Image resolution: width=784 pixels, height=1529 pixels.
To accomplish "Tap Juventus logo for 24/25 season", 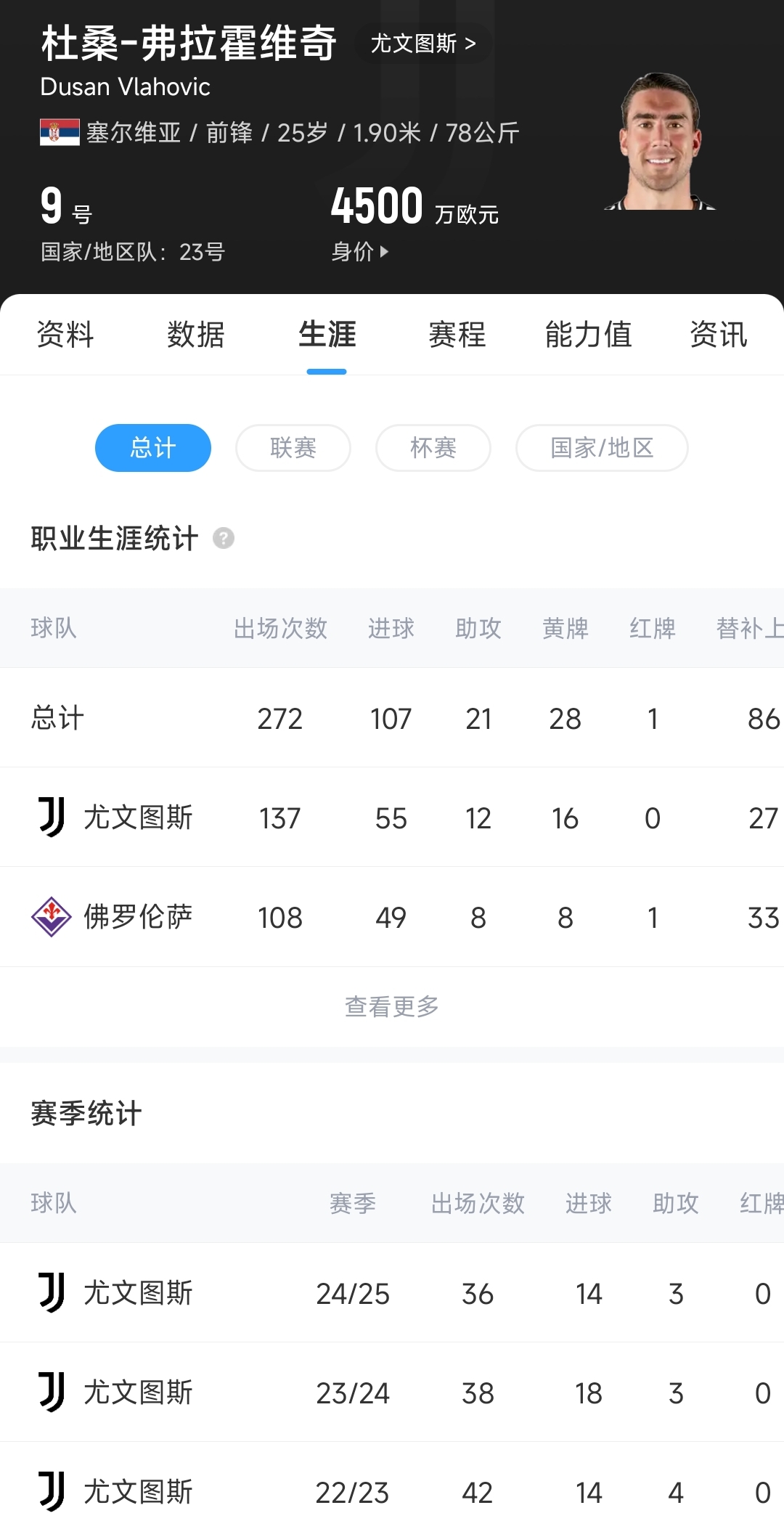I will point(52,1293).
